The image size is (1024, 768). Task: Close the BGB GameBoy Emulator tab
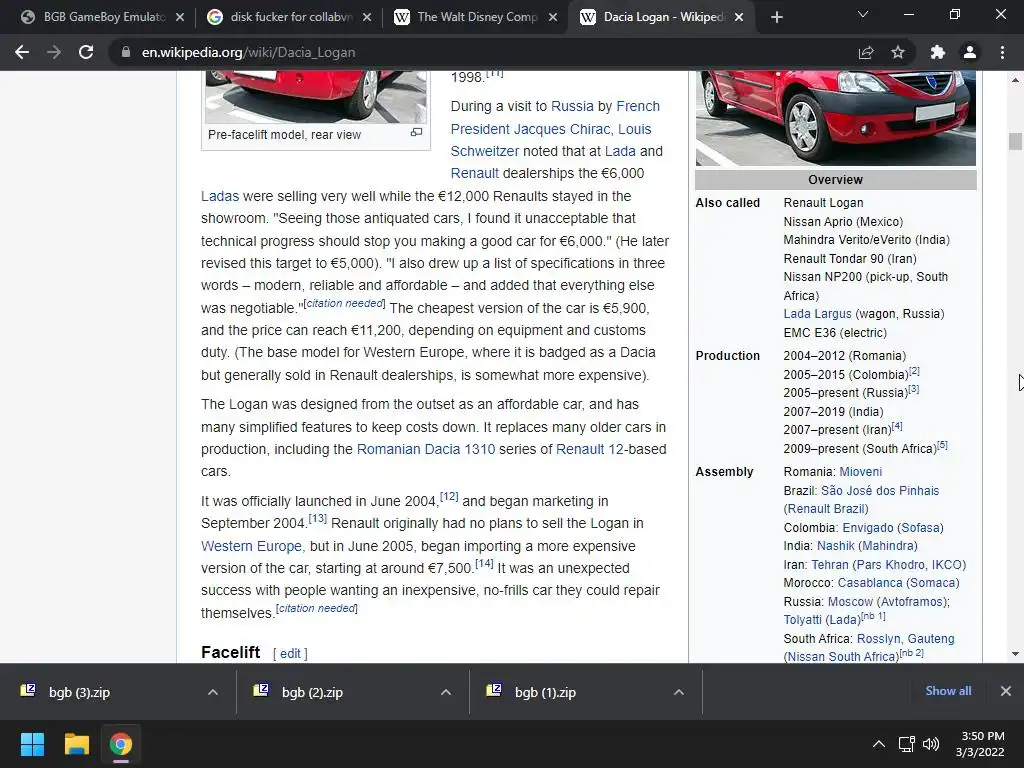click(x=180, y=18)
